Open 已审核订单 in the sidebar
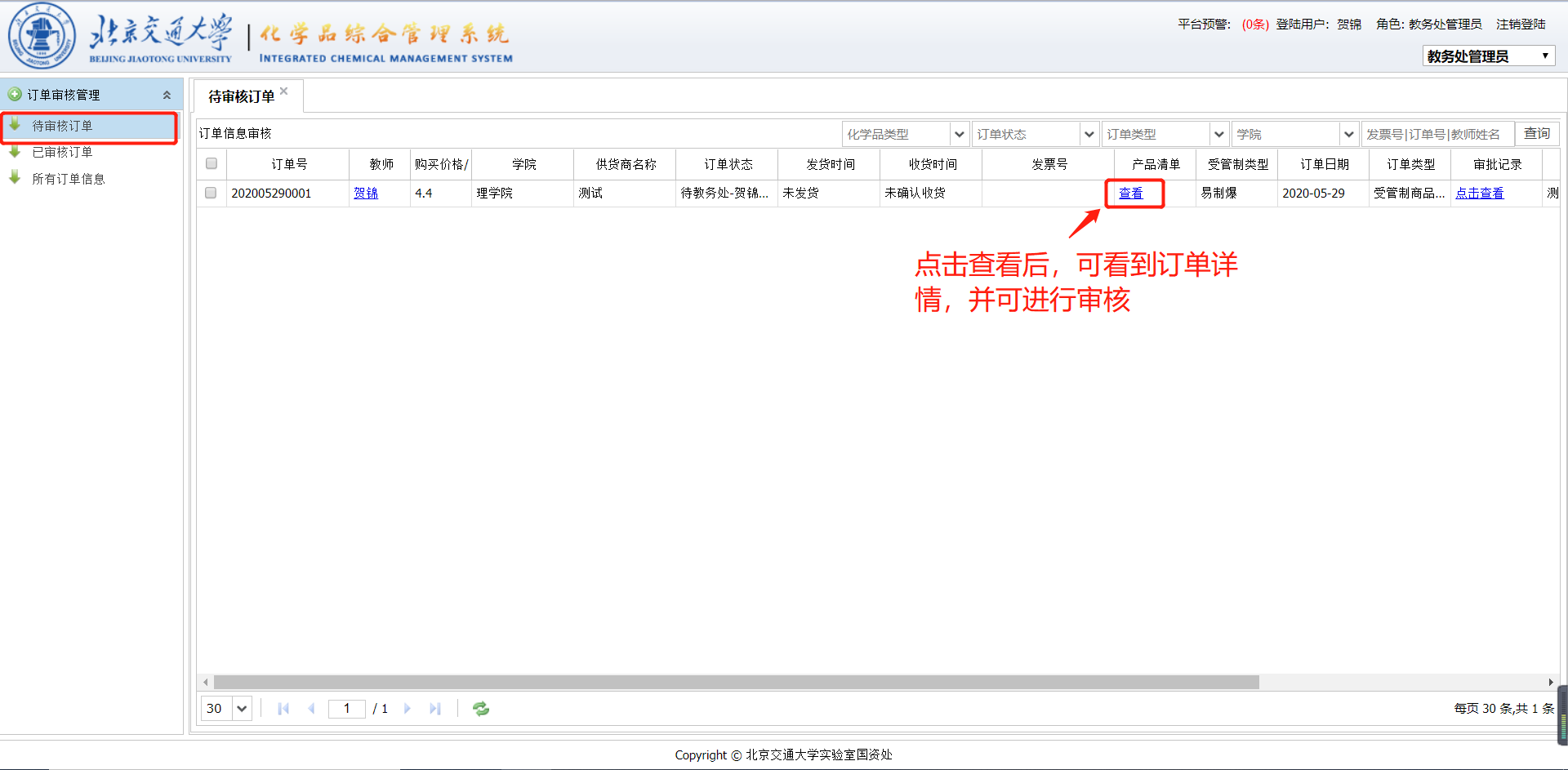Image resolution: width=1568 pixels, height=770 pixels. [62, 153]
